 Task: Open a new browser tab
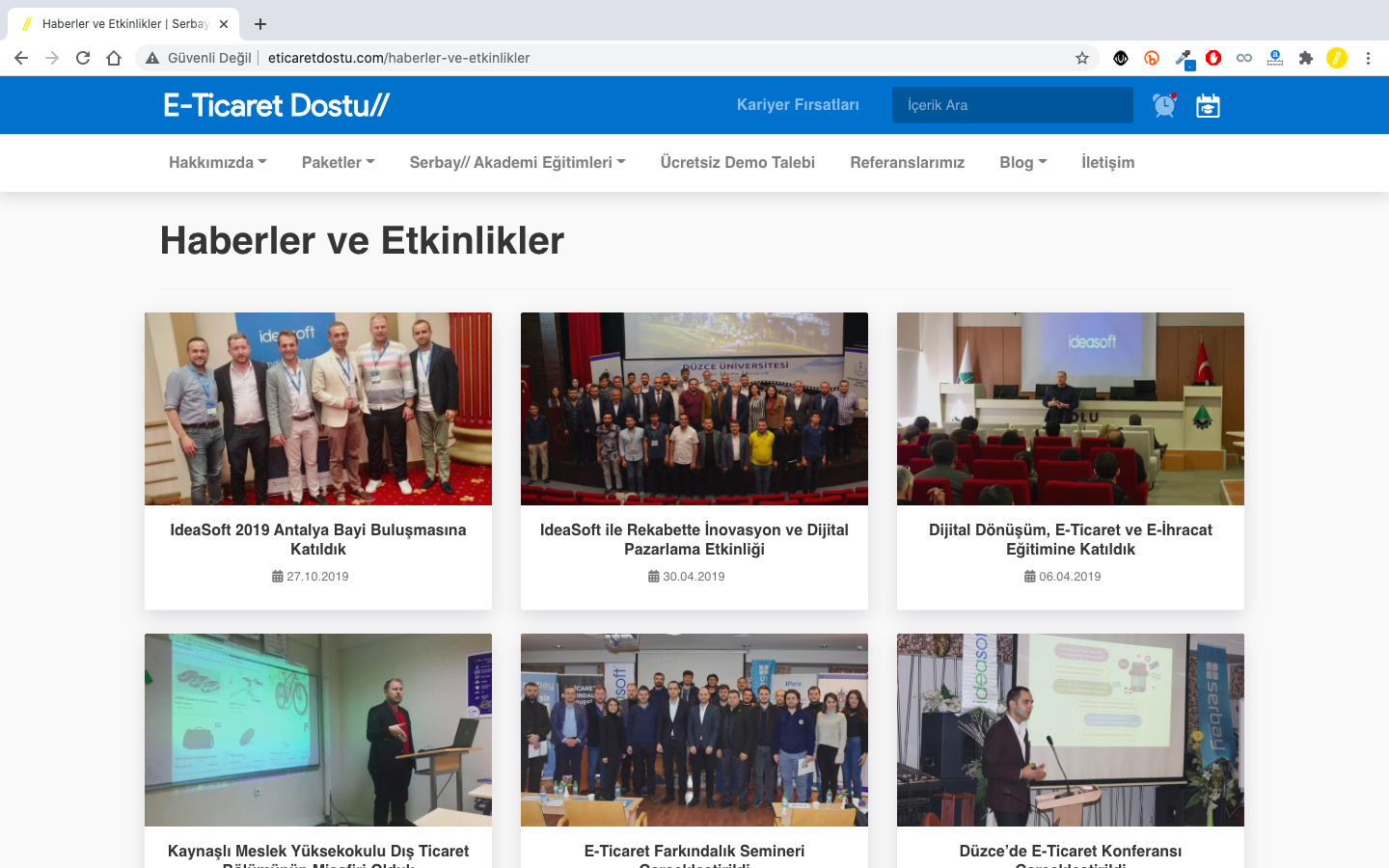click(260, 24)
